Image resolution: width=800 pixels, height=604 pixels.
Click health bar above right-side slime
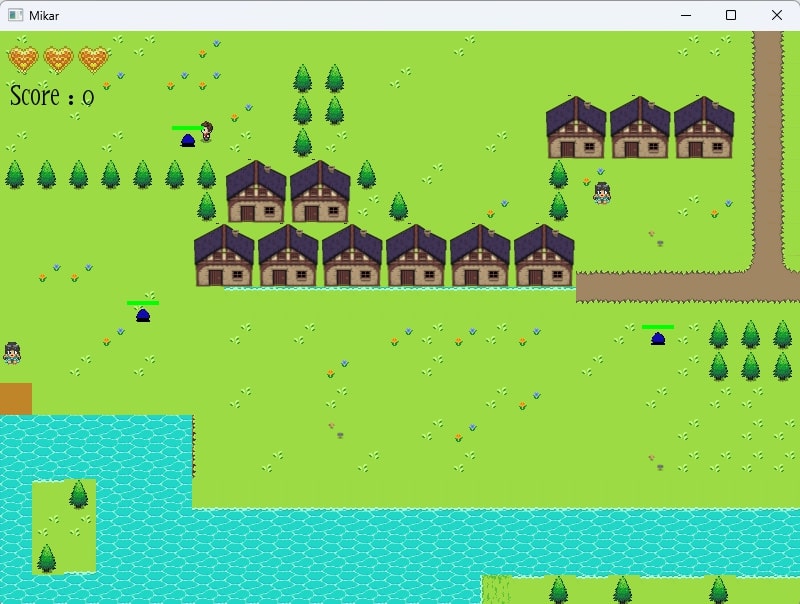click(658, 326)
